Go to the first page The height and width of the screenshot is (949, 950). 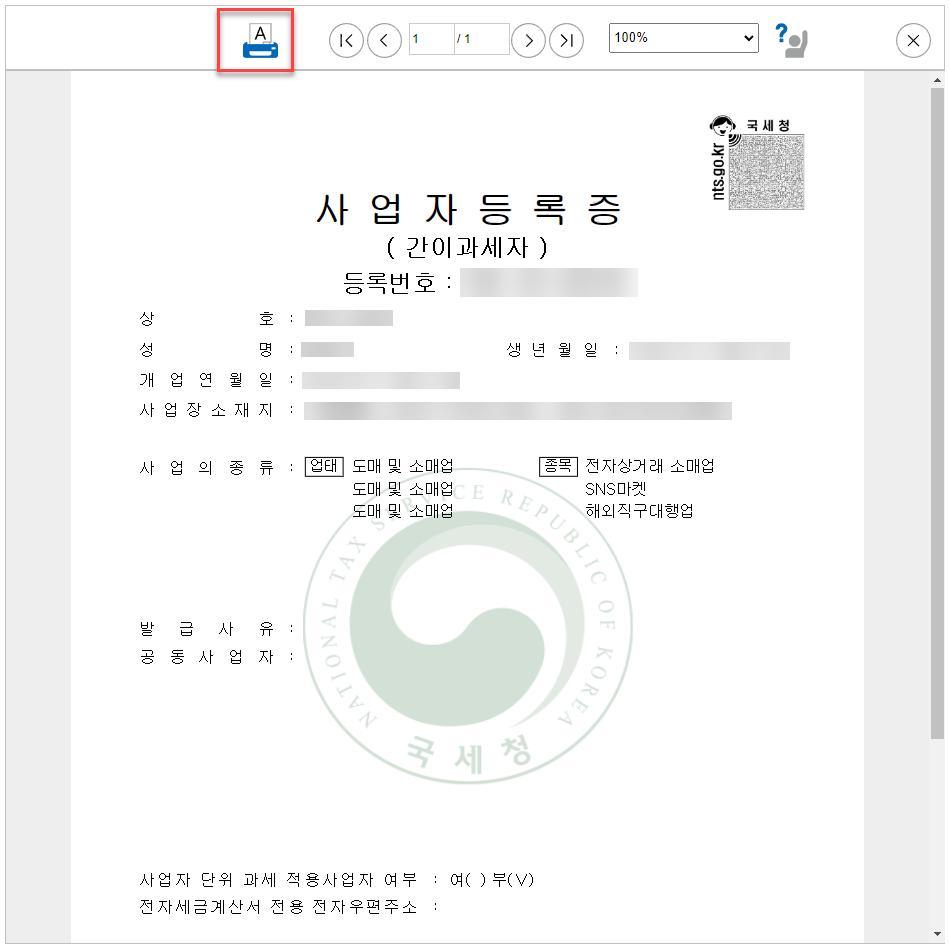346,41
